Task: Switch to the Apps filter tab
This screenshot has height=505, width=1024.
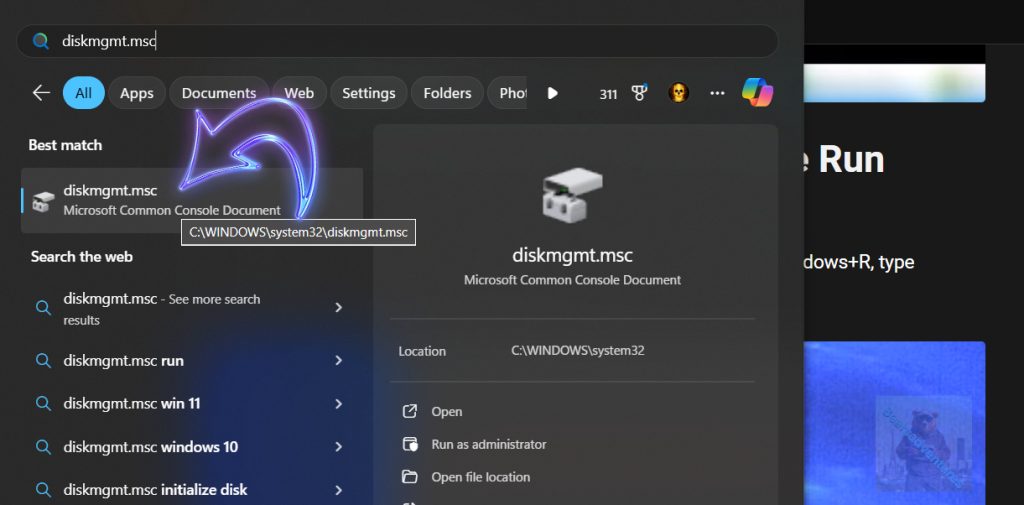Action: coord(137,93)
